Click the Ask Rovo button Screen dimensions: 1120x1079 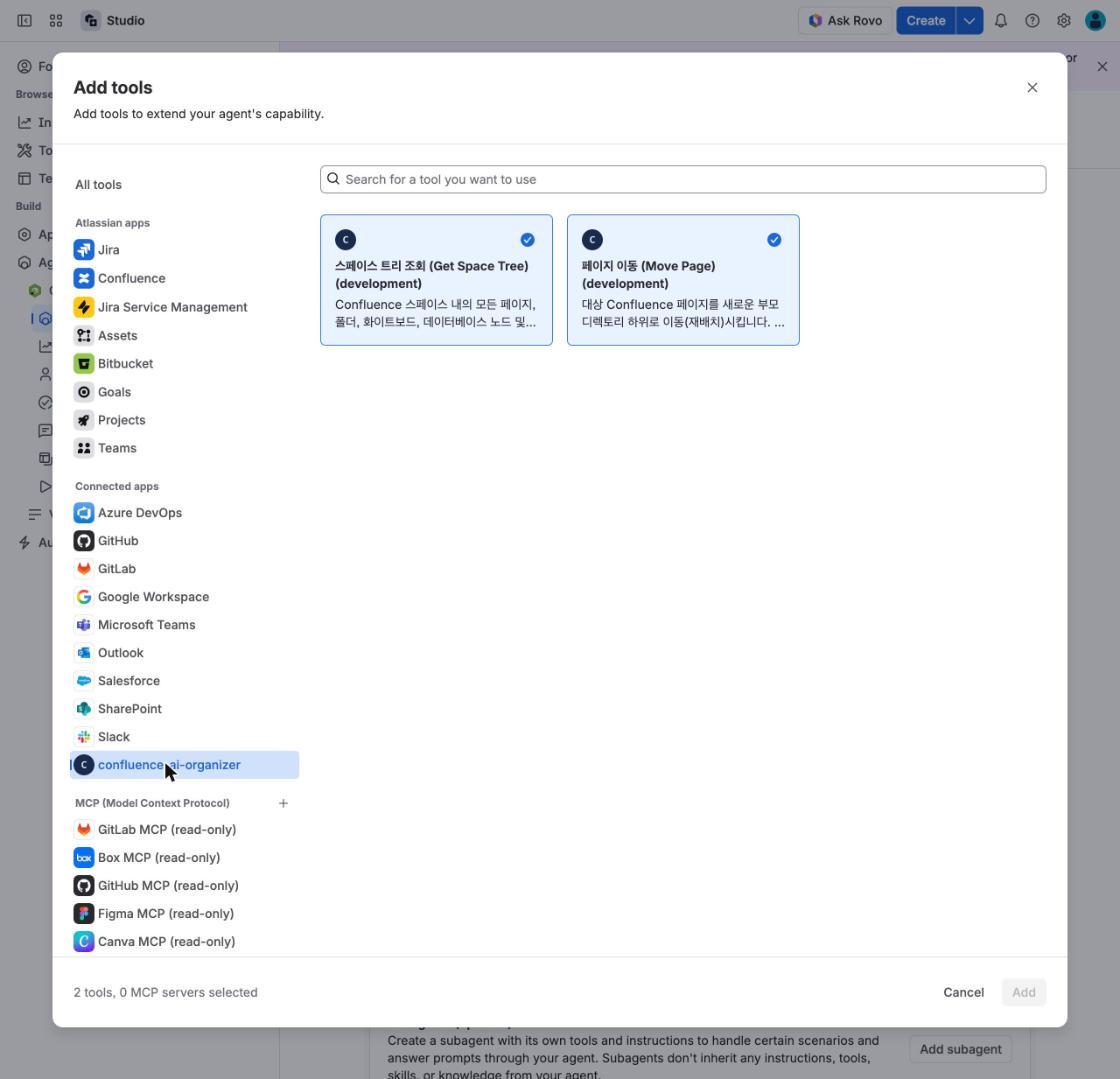pyautogui.click(x=845, y=21)
